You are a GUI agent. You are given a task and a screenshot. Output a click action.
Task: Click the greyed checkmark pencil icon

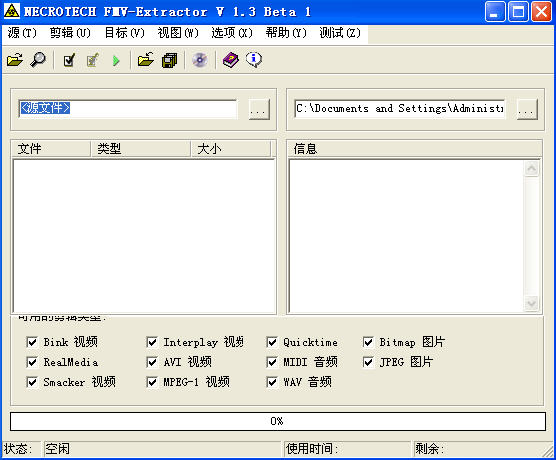(93, 60)
